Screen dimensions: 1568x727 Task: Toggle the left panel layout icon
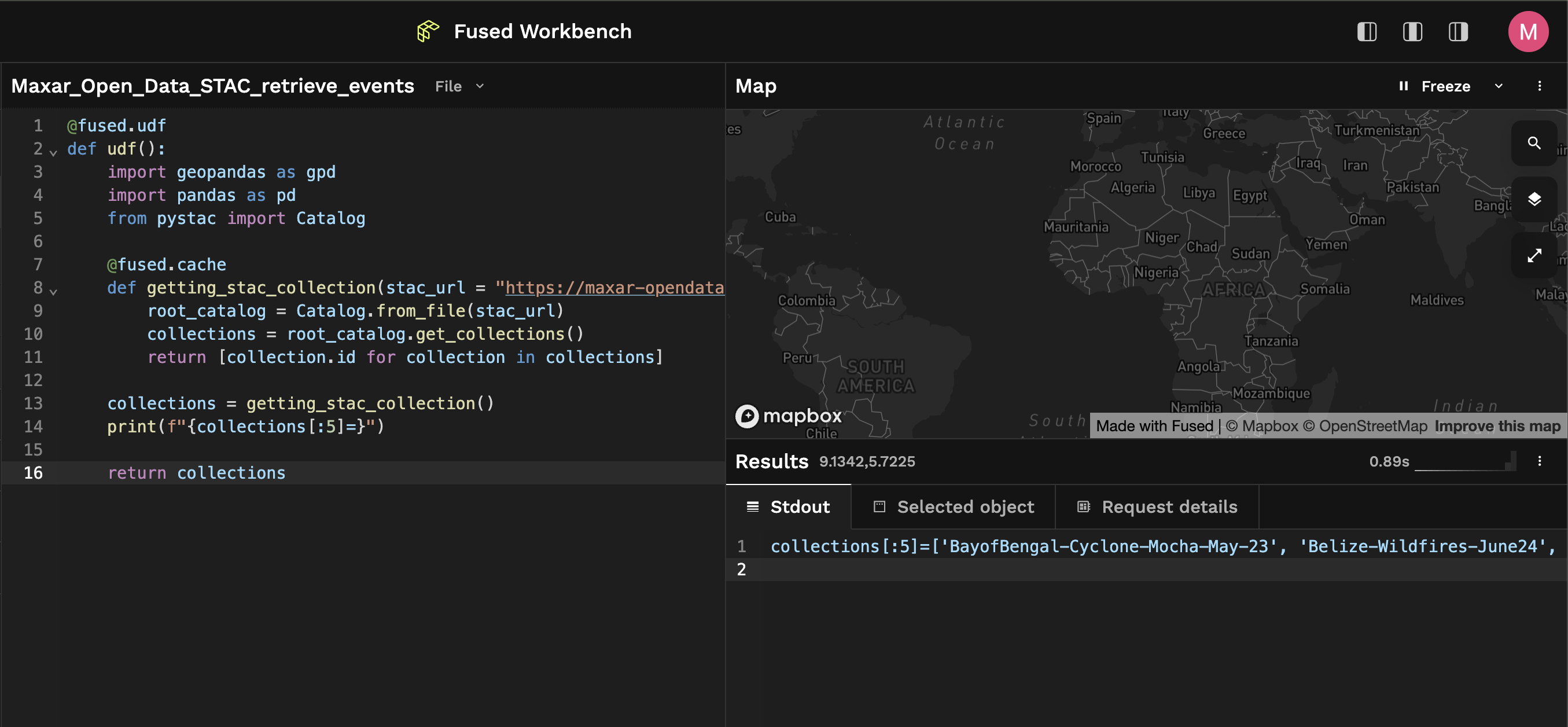tap(1367, 32)
